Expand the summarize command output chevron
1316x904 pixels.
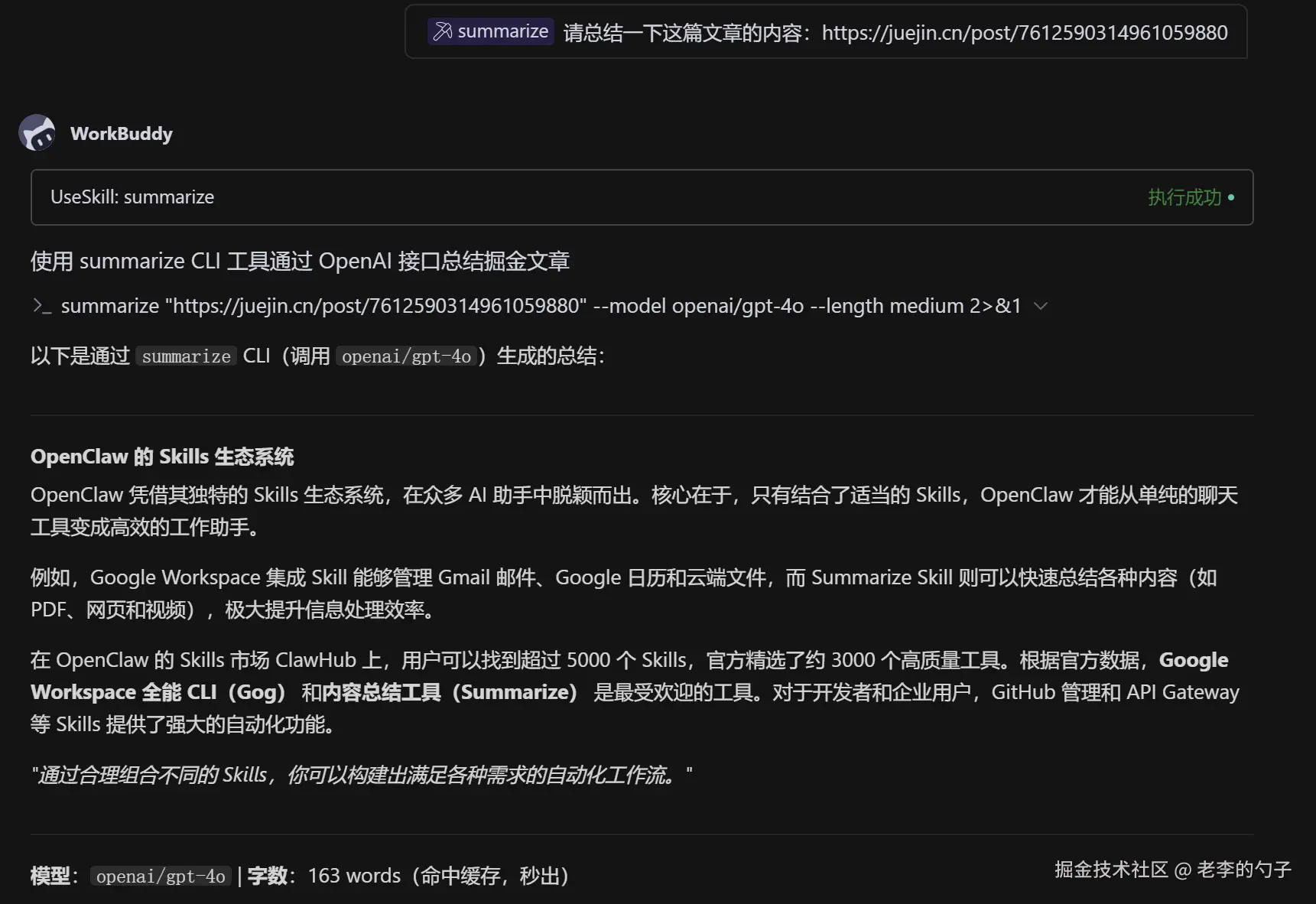point(1040,306)
